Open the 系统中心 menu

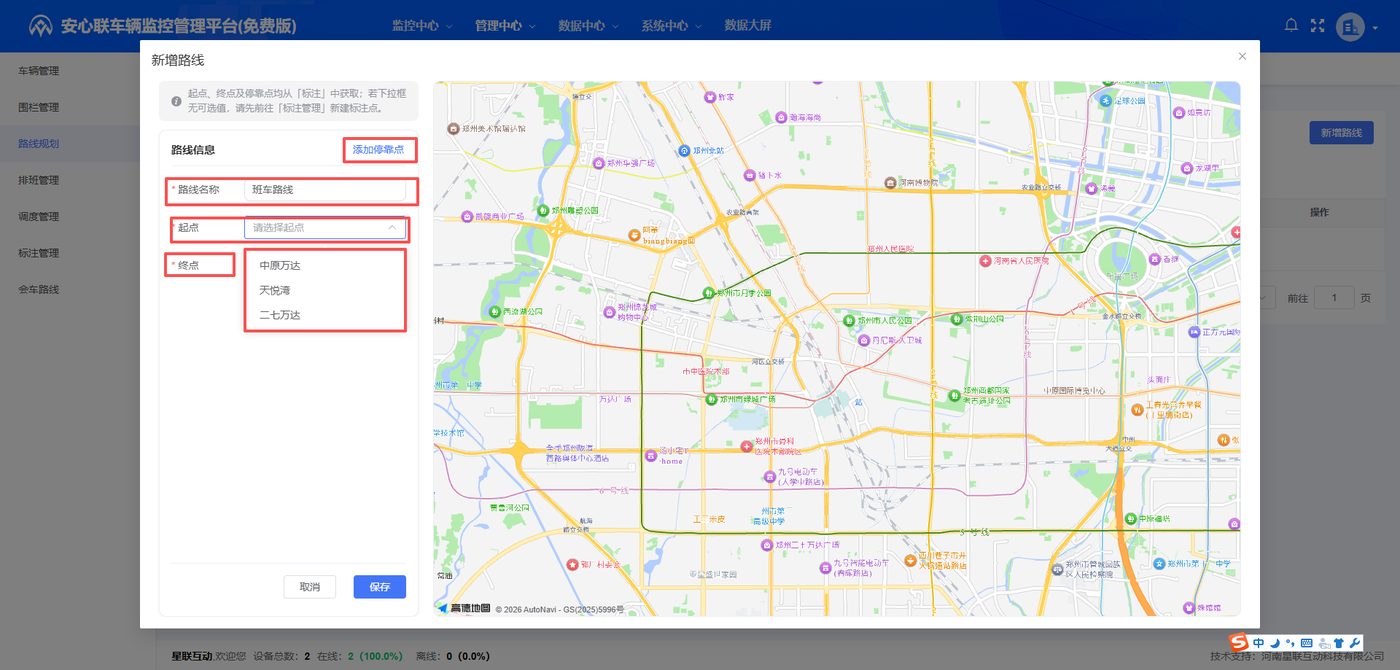(x=672, y=26)
